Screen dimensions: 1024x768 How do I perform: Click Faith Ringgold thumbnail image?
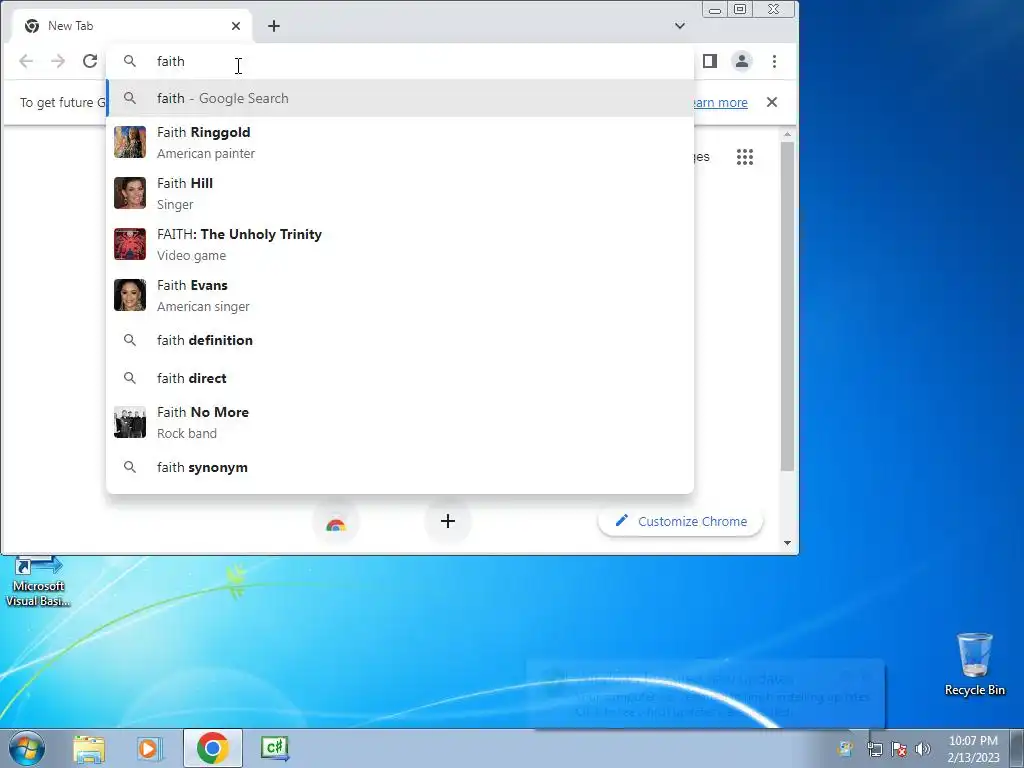(130, 142)
